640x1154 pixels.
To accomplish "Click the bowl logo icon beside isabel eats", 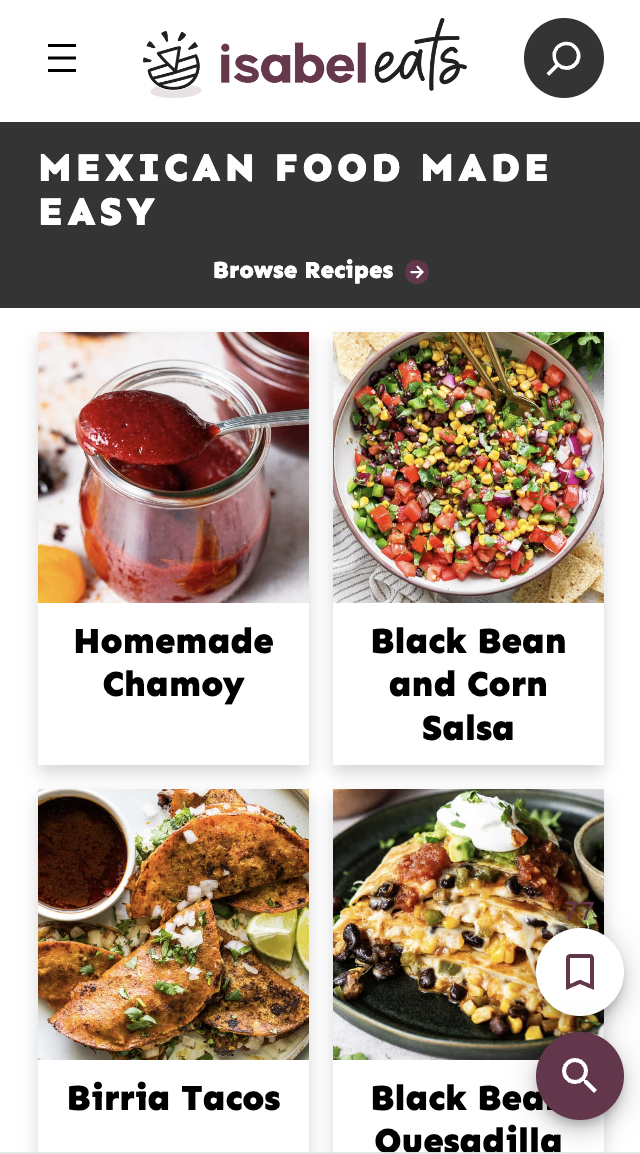I will 172,65.
